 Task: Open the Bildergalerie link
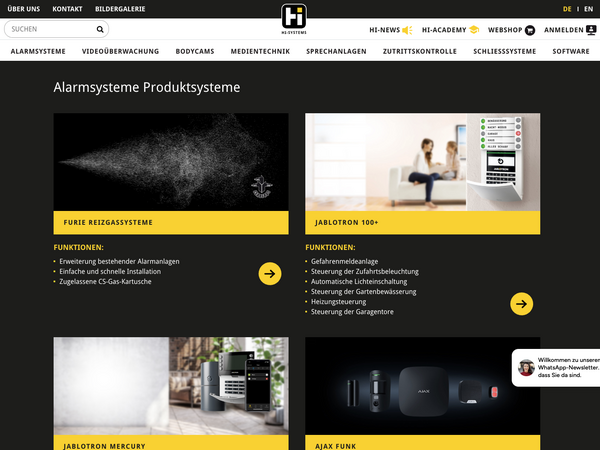[120, 9]
